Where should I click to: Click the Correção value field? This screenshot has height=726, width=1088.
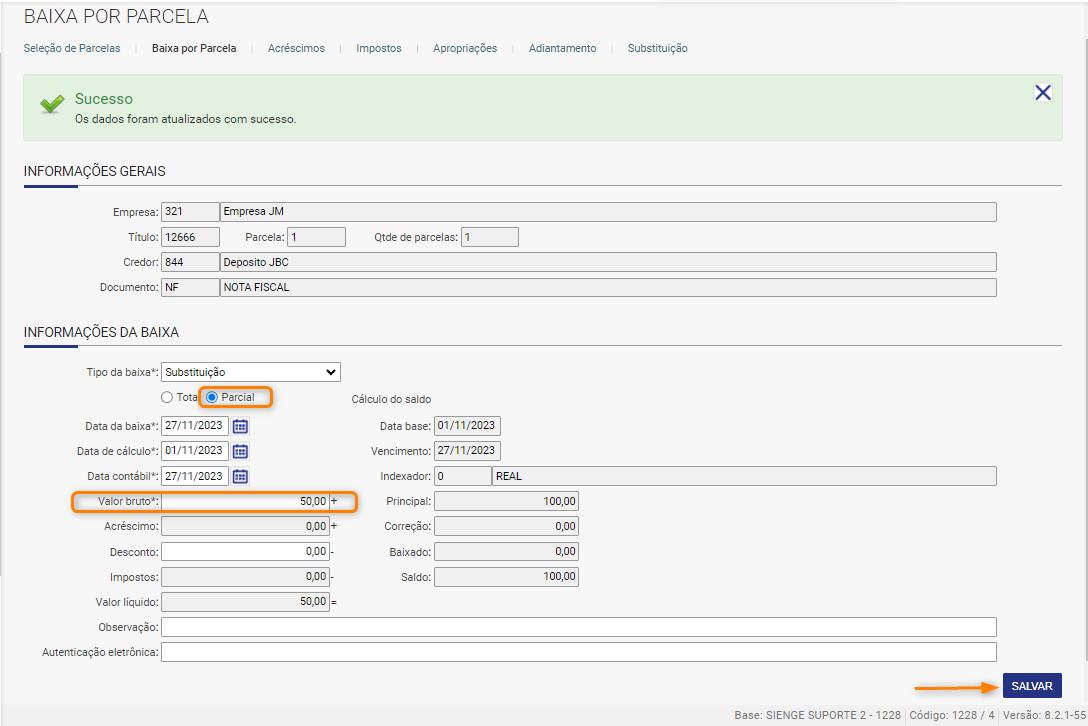pyautogui.click(x=507, y=526)
